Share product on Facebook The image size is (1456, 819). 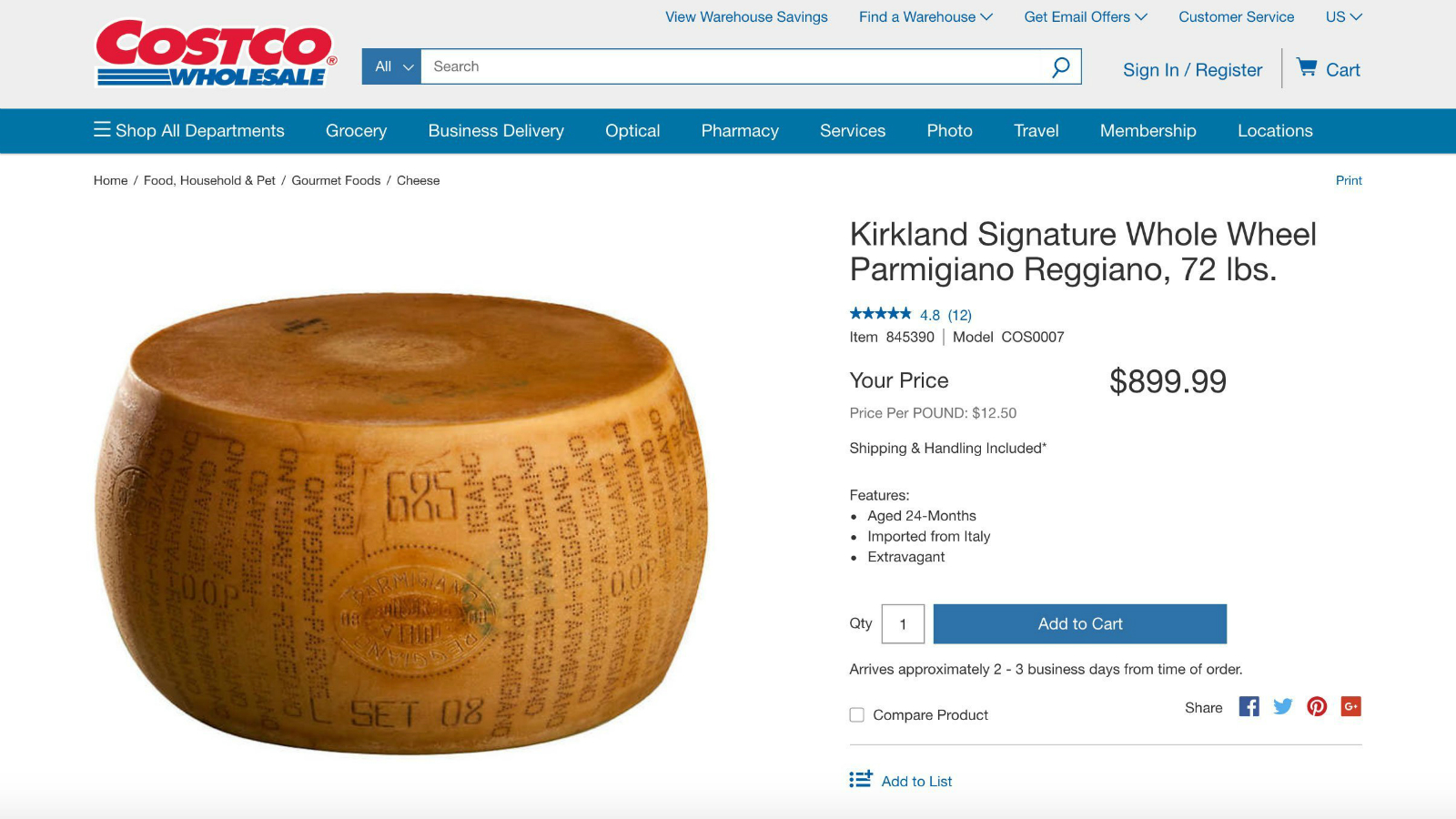1249,706
